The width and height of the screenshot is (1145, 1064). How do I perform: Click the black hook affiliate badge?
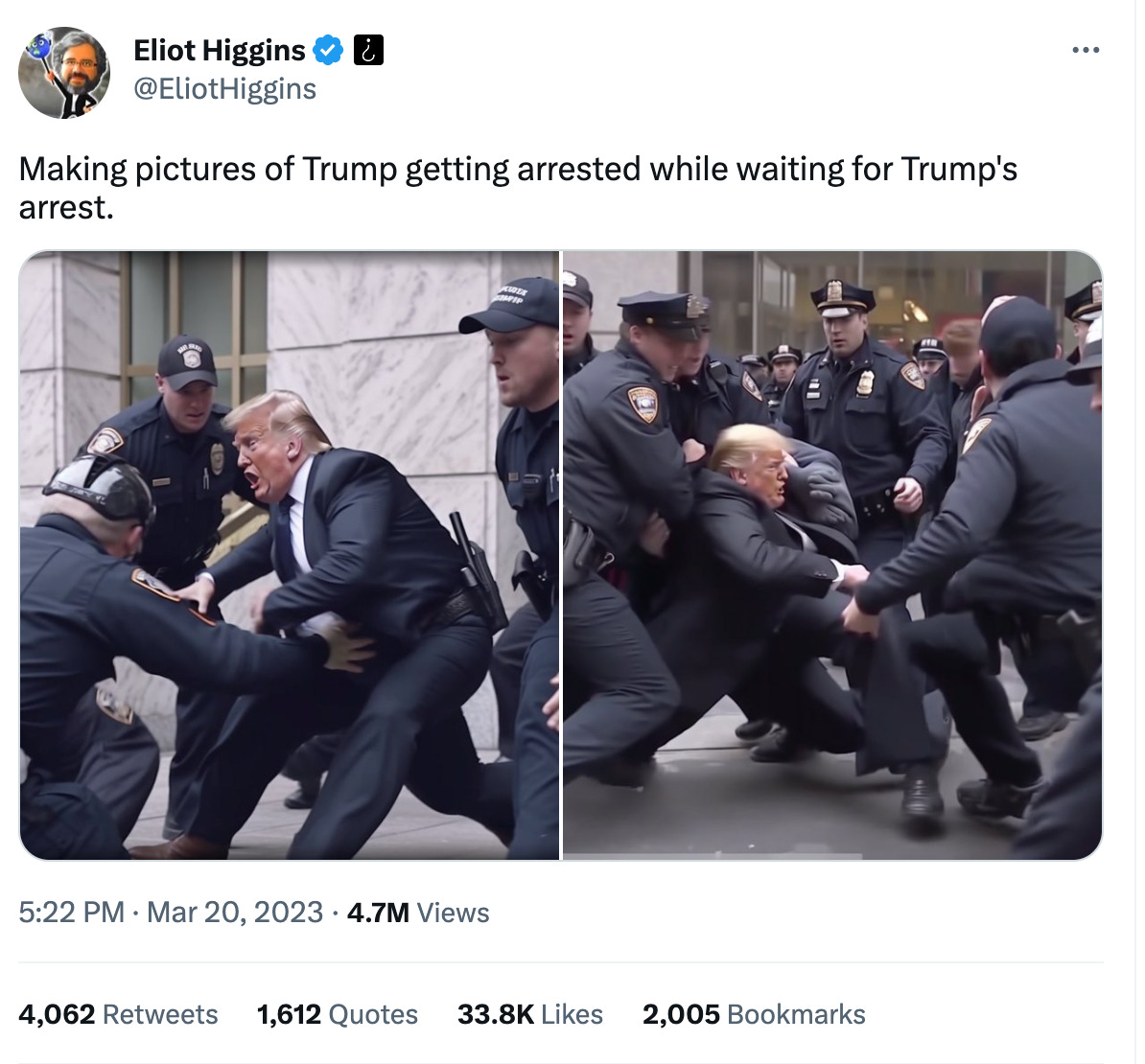369,51
